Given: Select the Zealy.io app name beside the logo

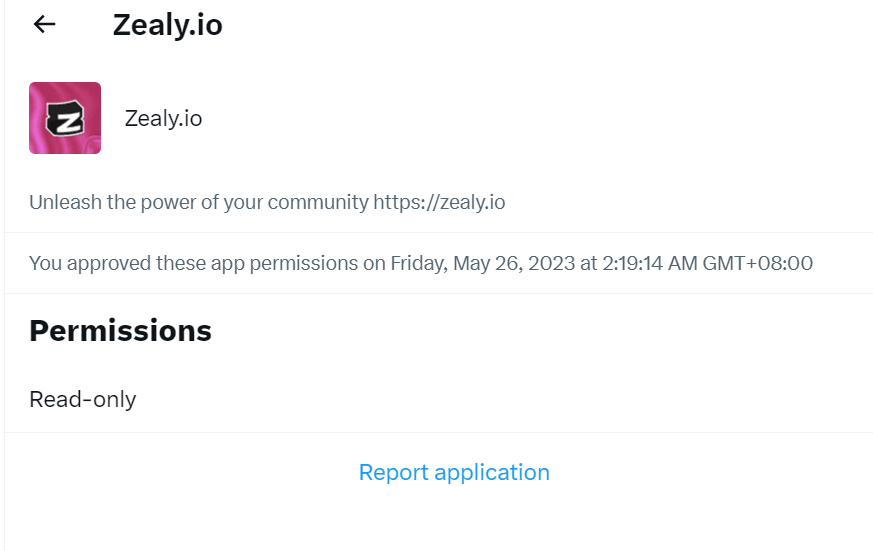Looking at the screenshot, I should pos(163,118).
